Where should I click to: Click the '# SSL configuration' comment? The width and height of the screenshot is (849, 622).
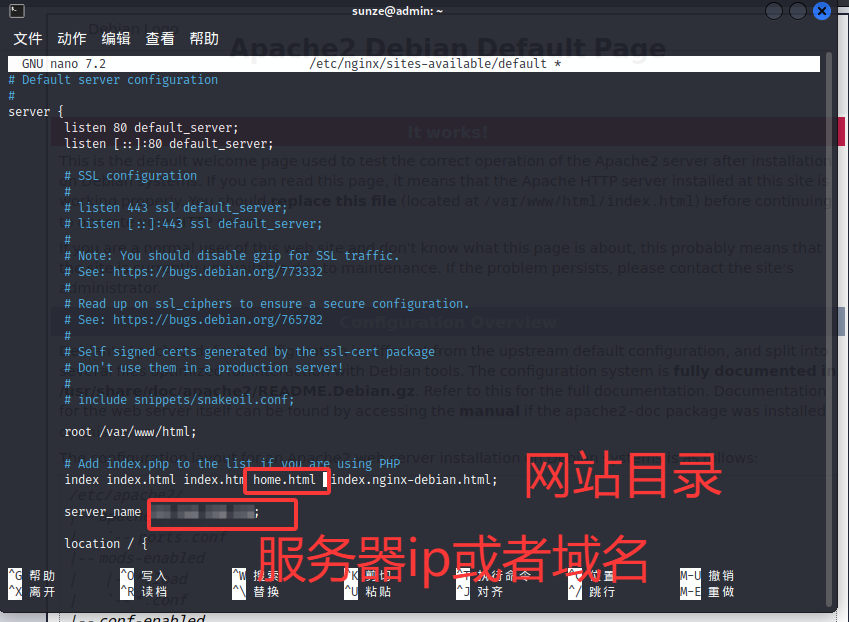tap(130, 176)
